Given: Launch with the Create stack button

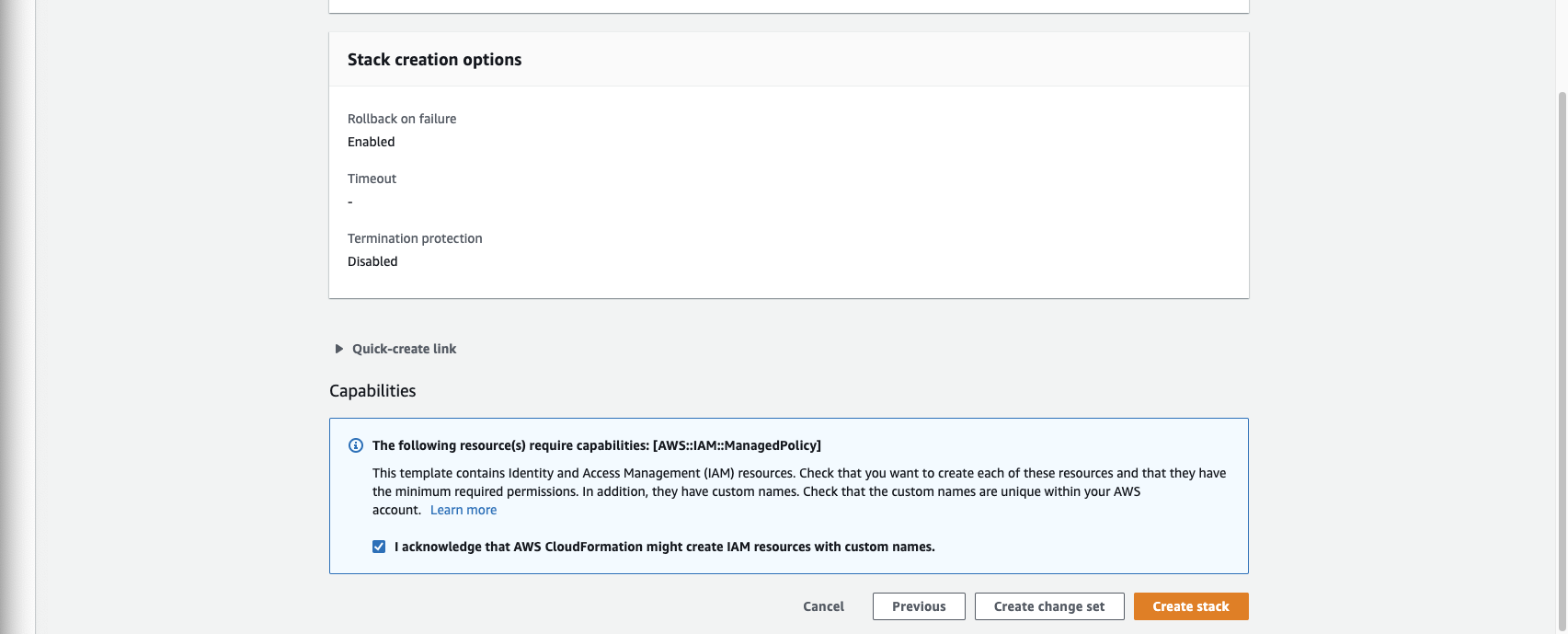Looking at the screenshot, I should point(1191,606).
